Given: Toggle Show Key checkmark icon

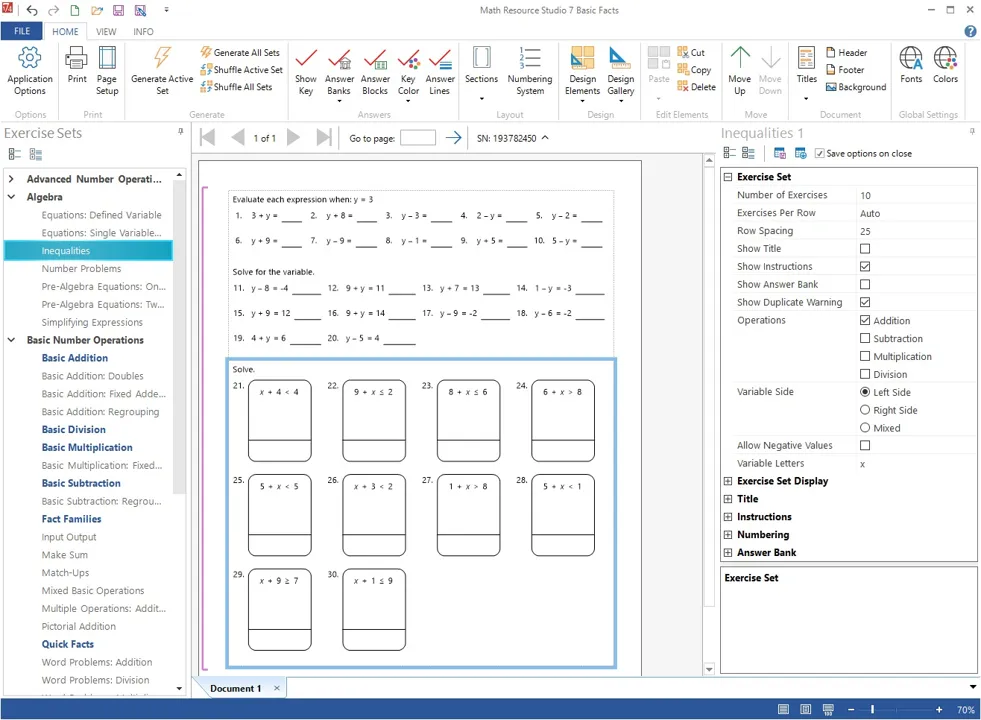Looking at the screenshot, I should click(x=306, y=58).
